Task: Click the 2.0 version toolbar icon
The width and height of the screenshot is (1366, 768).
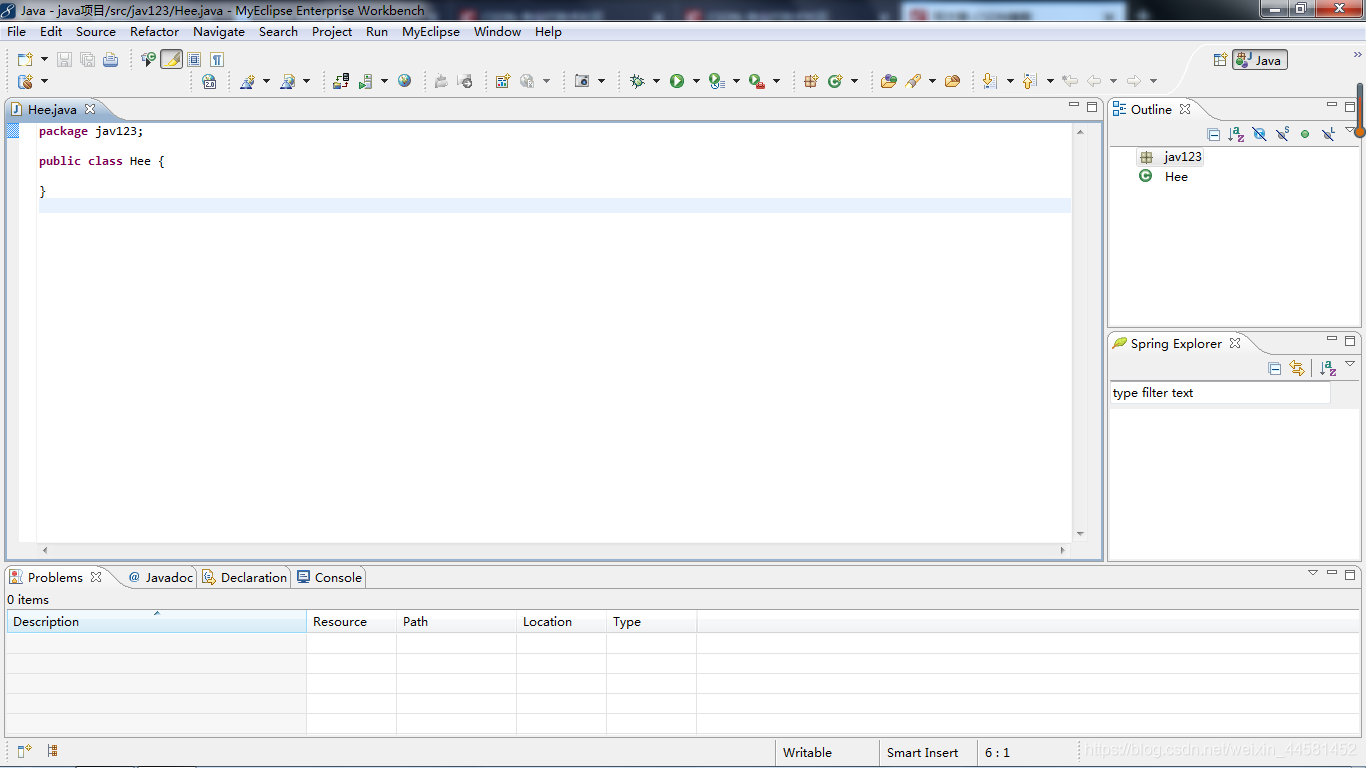Action: (x=209, y=81)
